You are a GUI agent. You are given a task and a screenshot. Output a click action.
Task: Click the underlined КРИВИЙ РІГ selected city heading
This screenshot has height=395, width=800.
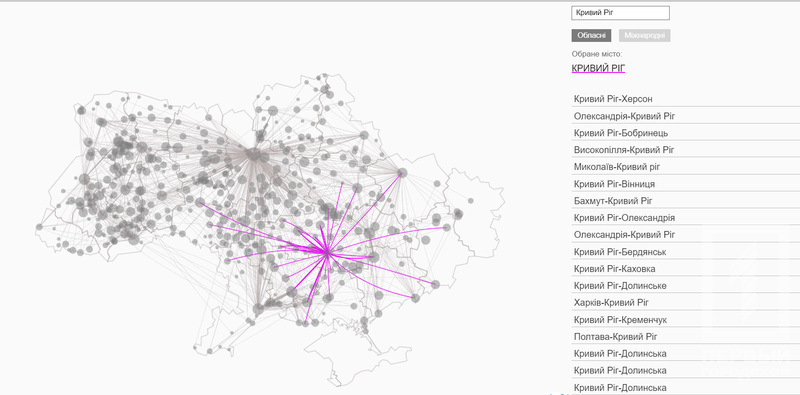(598, 68)
